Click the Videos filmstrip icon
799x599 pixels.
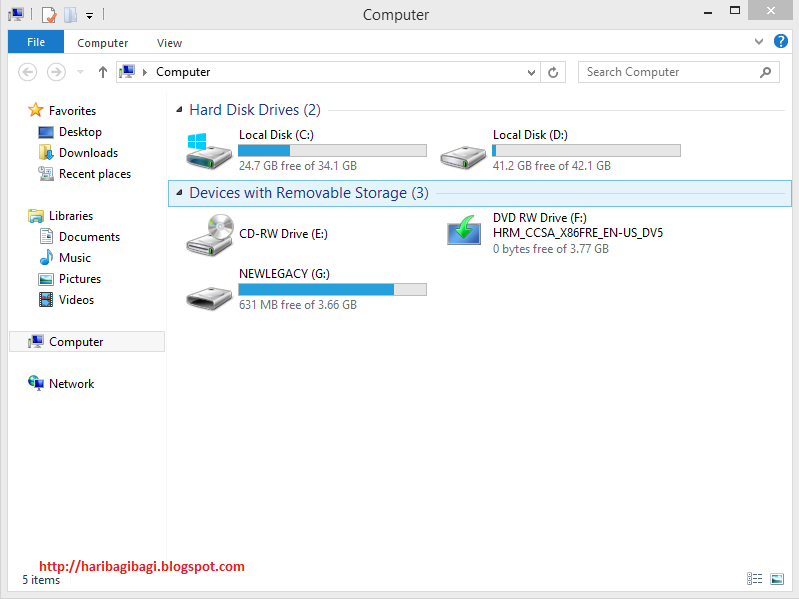[46, 300]
